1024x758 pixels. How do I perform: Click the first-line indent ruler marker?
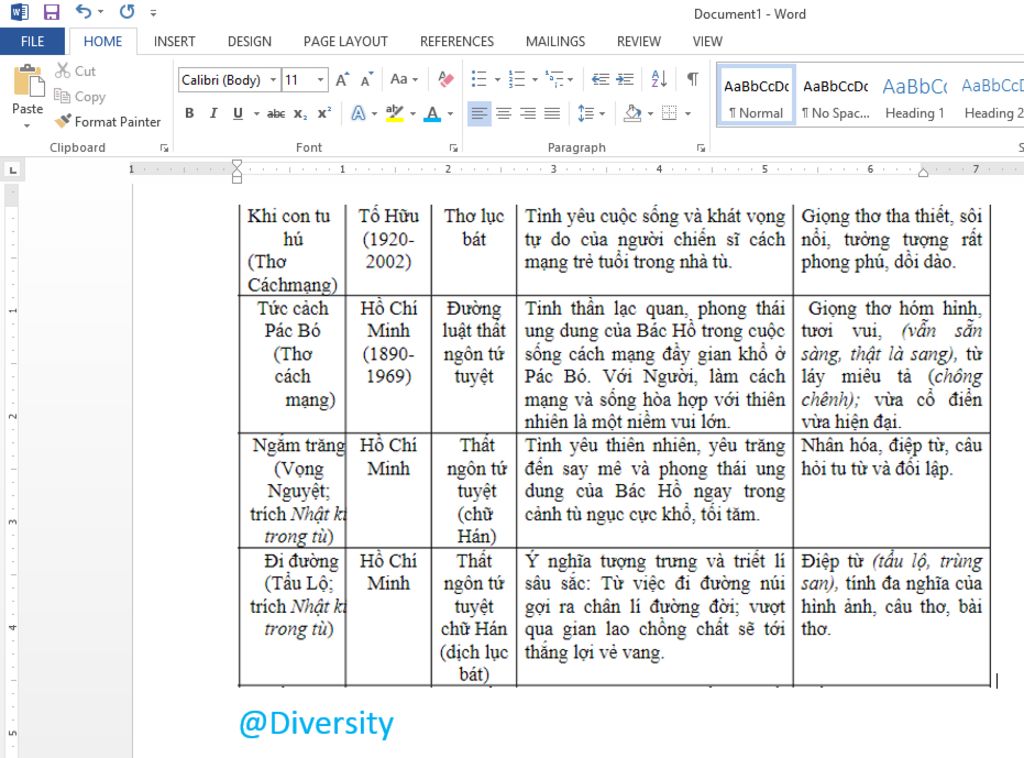click(237, 165)
